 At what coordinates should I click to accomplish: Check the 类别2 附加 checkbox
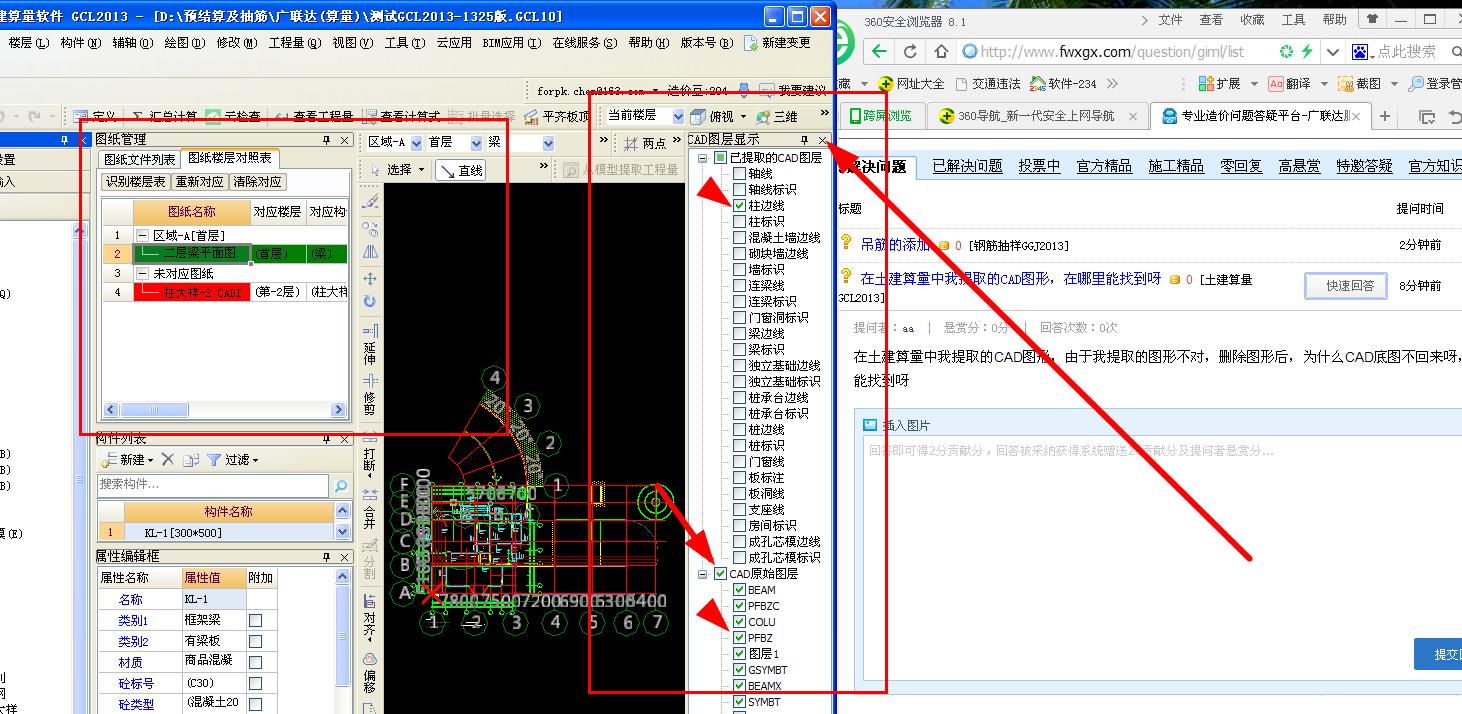click(255, 641)
